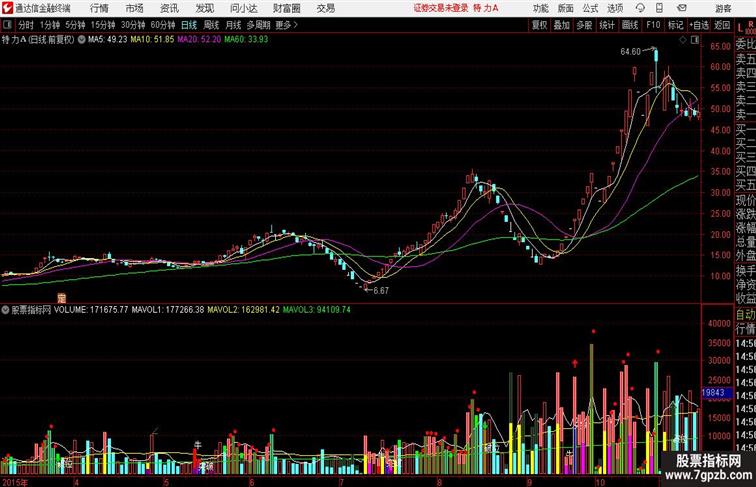Switch to 月线 monthly period
756x487 pixels.
tap(233, 25)
